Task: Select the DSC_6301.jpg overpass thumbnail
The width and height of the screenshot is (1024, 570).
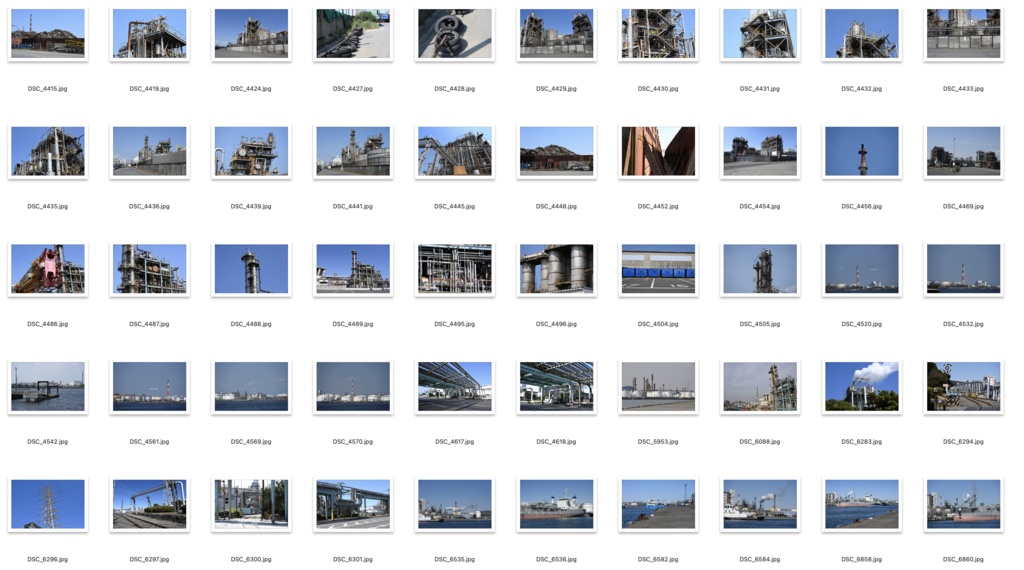Action: coord(353,505)
